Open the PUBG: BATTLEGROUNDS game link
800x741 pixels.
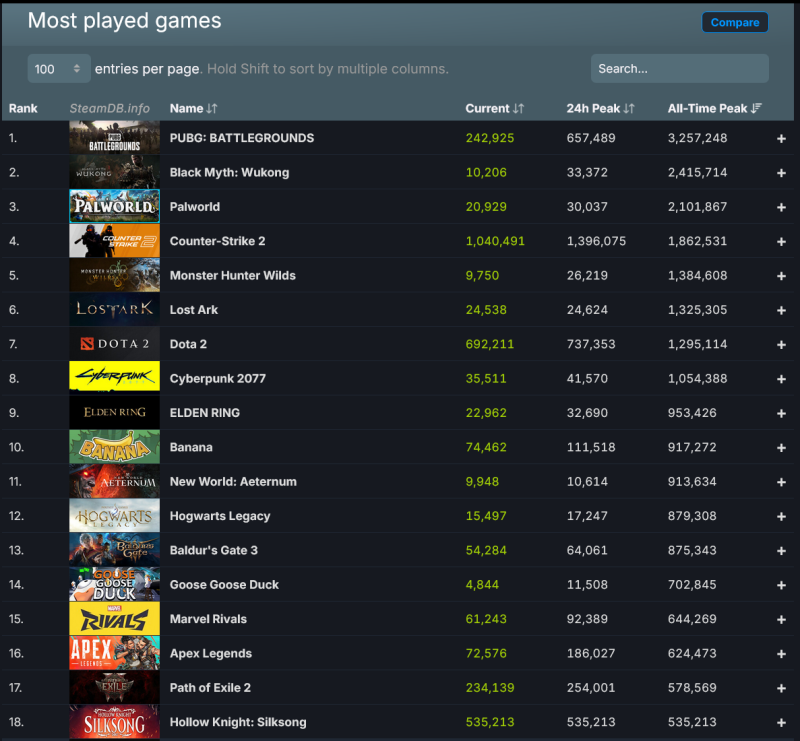[242, 138]
